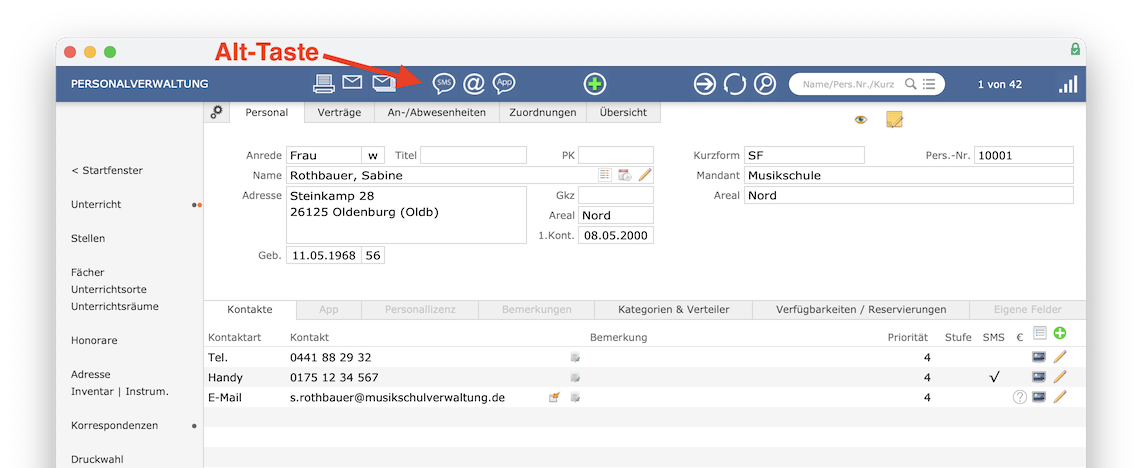Open Honorare in the sidebar
Viewport: 1142px width, 468px height.
[x=94, y=340]
